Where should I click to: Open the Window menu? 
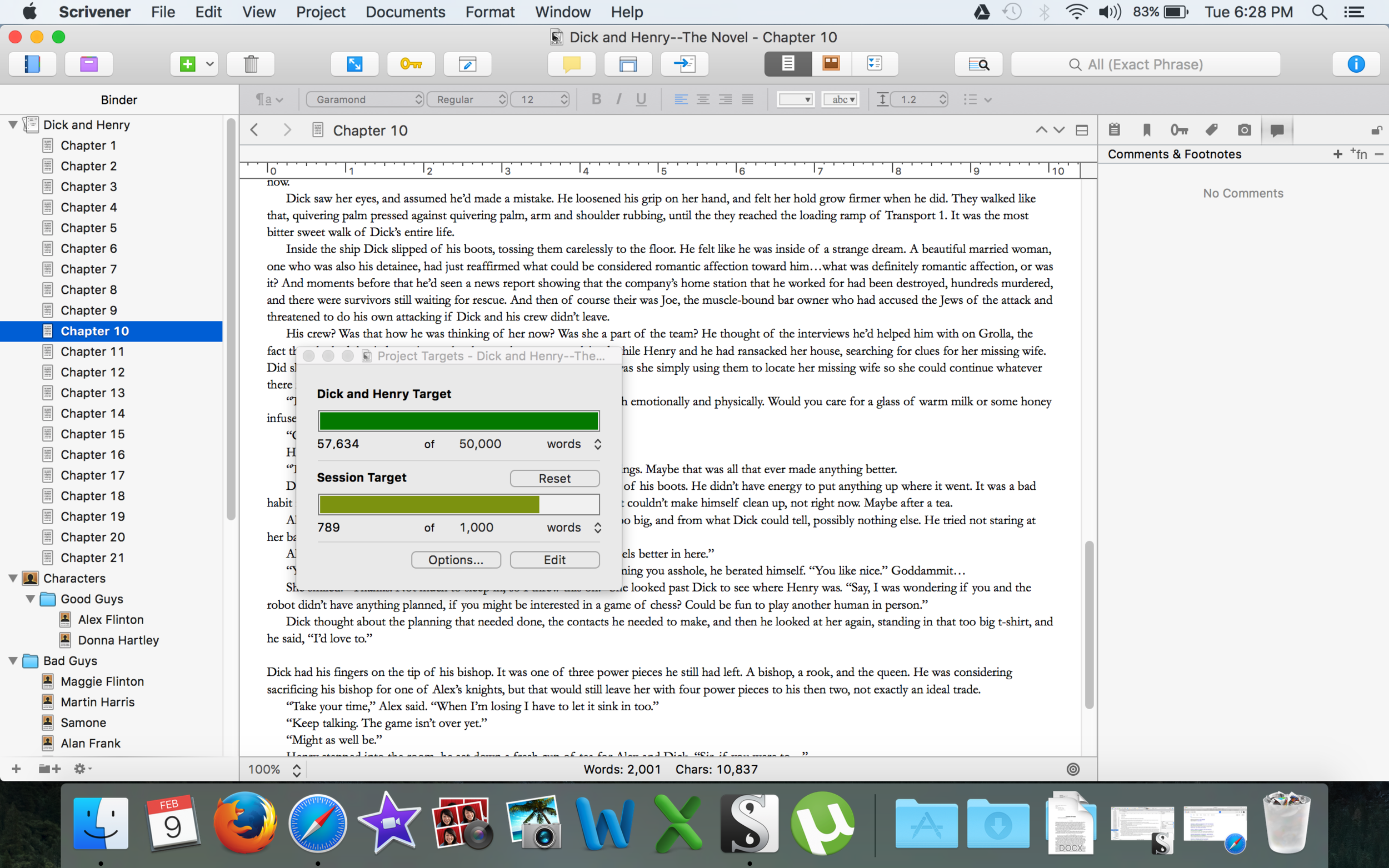pos(563,12)
